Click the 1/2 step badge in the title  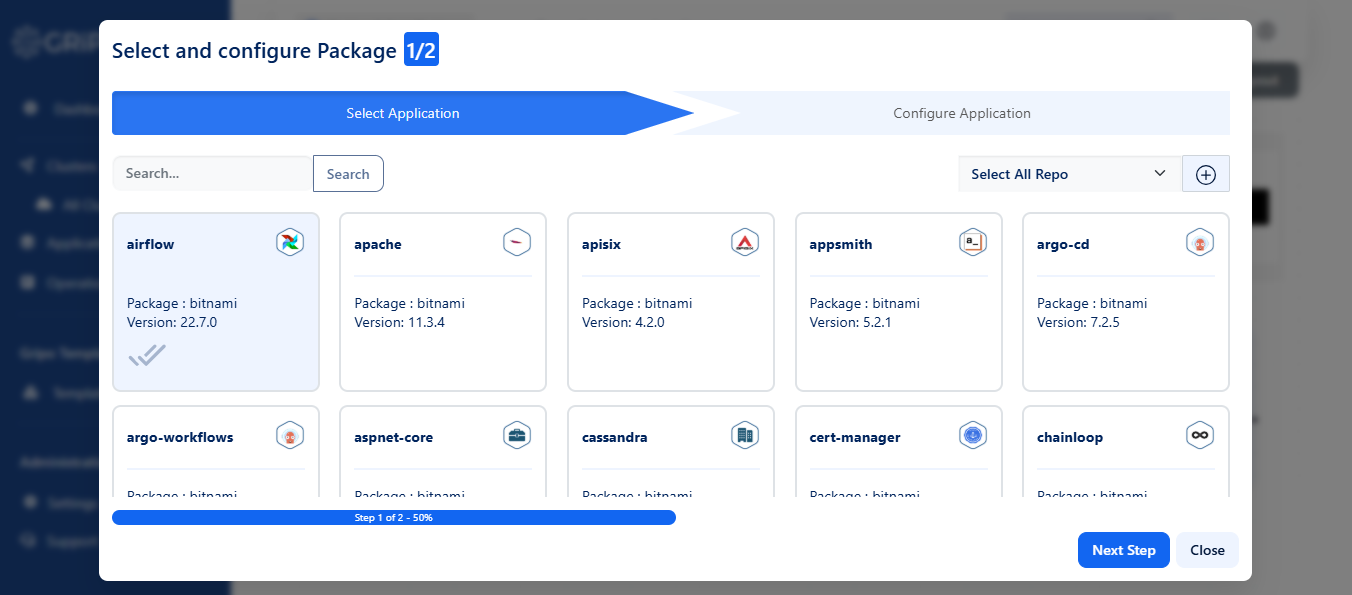(421, 50)
